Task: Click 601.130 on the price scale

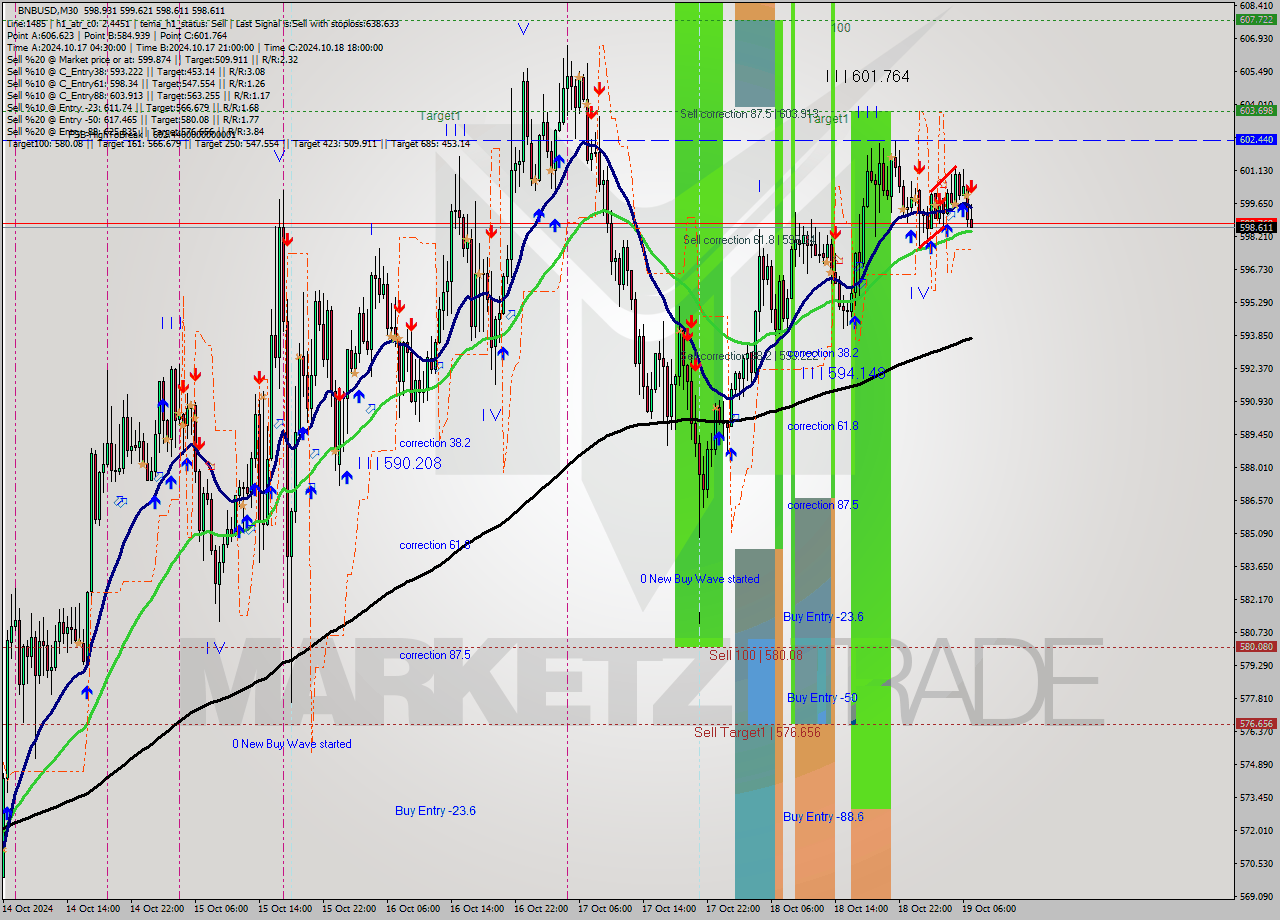Action: click(x=1256, y=170)
